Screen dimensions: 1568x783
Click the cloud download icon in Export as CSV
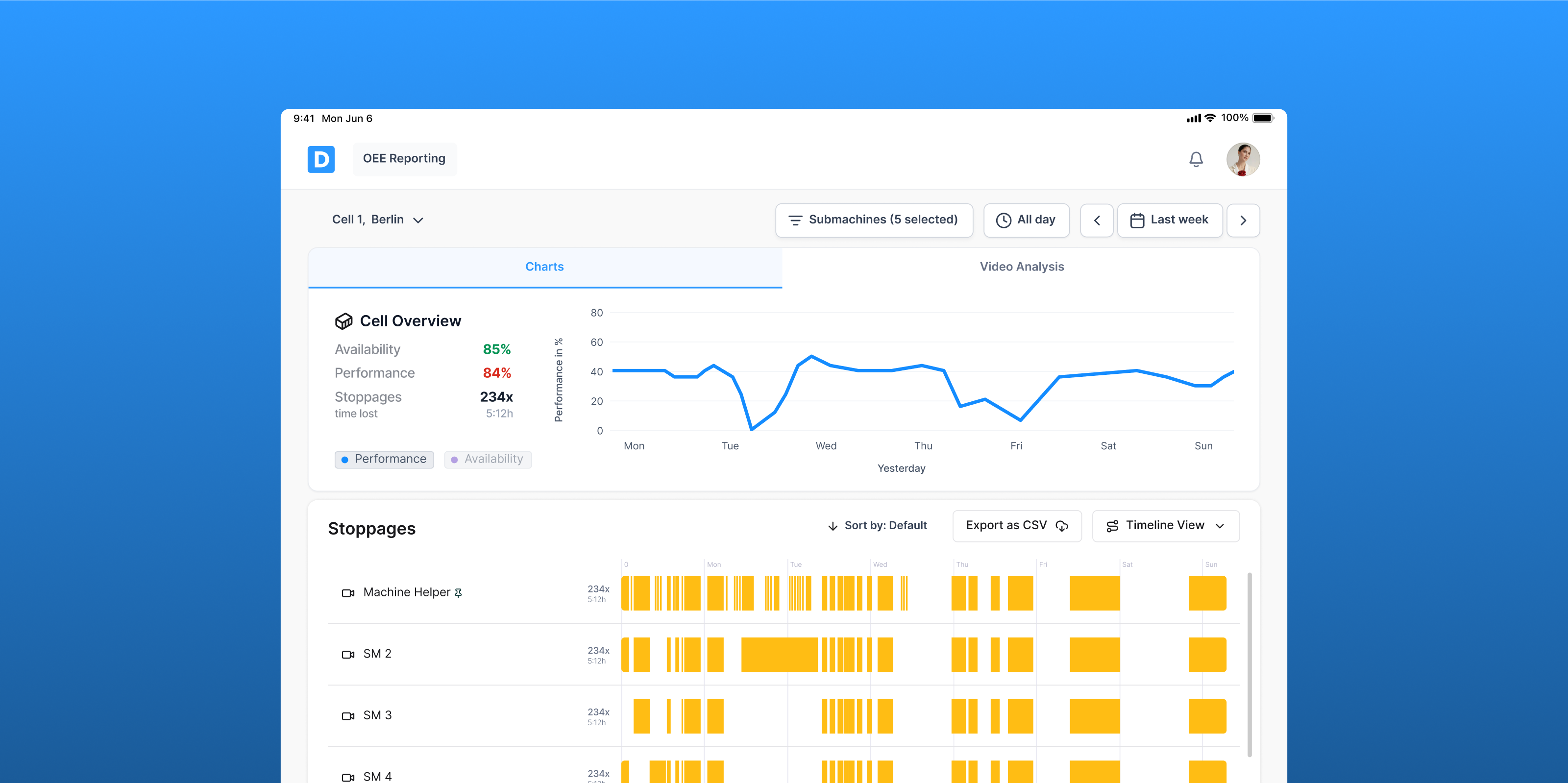1062,526
